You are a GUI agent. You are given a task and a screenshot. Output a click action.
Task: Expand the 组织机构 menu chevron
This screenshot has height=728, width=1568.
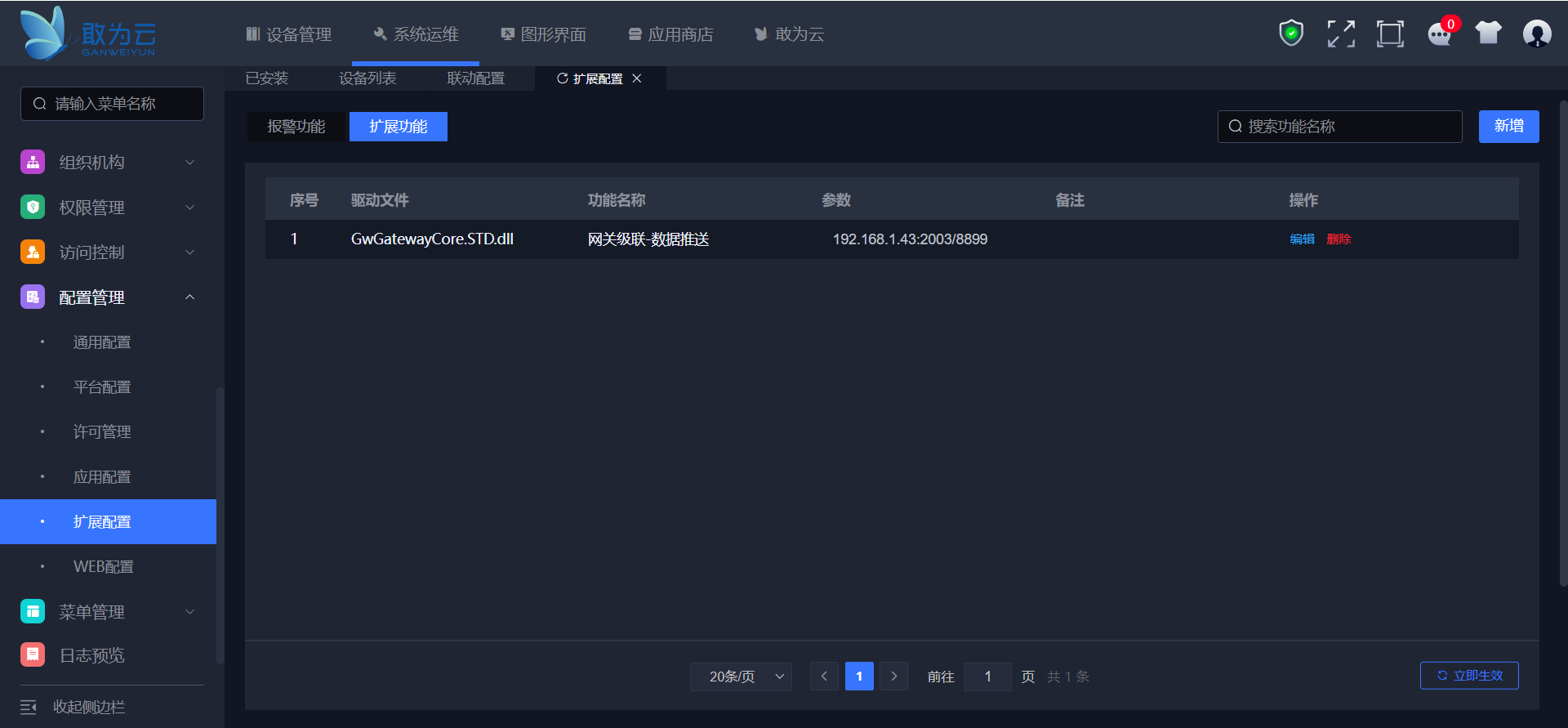coord(189,163)
